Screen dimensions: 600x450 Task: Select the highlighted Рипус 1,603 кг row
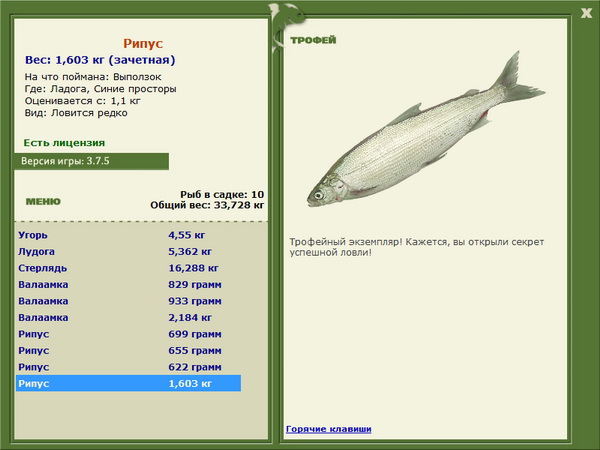[128, 383]
